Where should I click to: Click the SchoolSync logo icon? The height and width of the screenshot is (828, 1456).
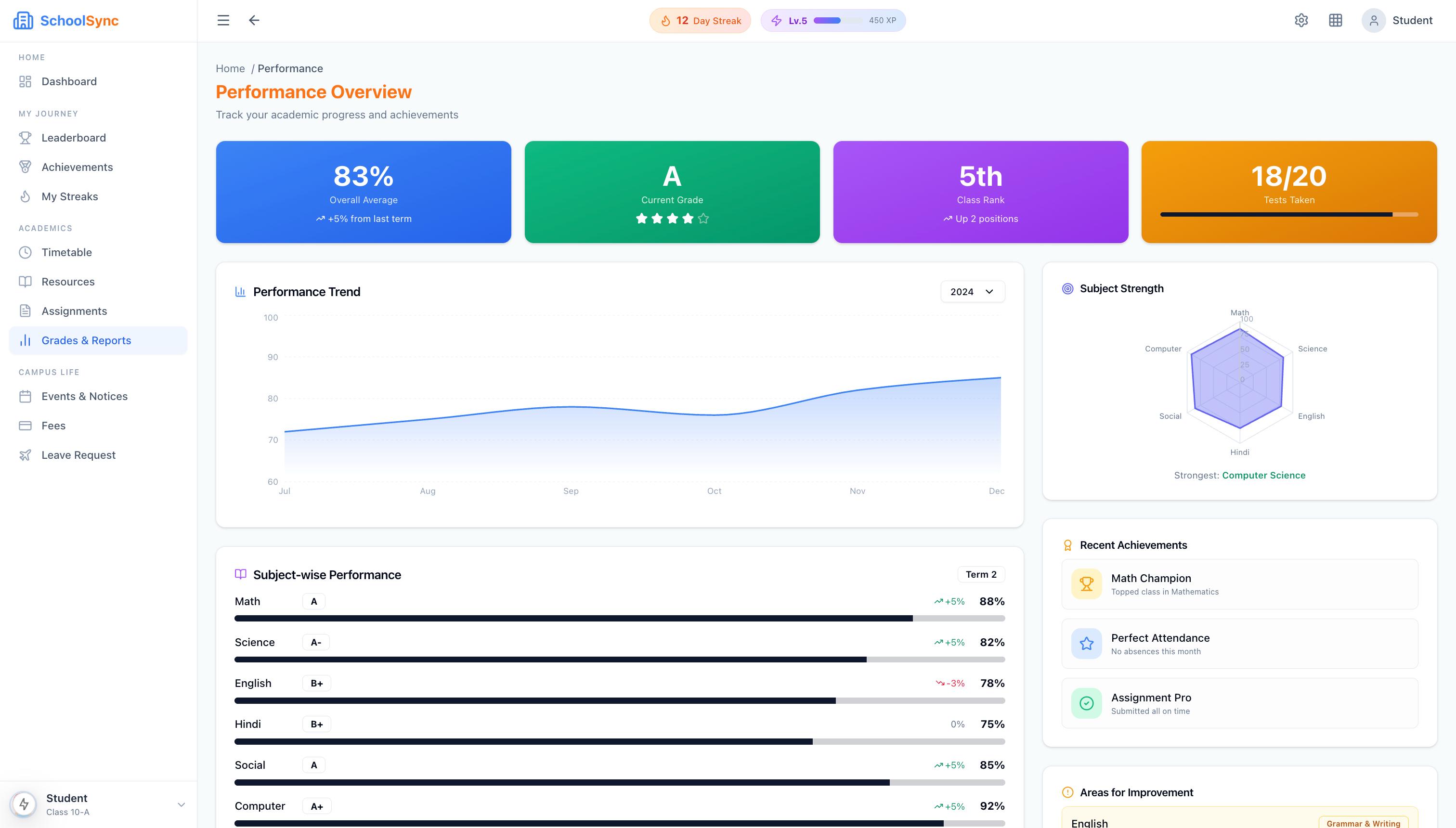point(23,21)
